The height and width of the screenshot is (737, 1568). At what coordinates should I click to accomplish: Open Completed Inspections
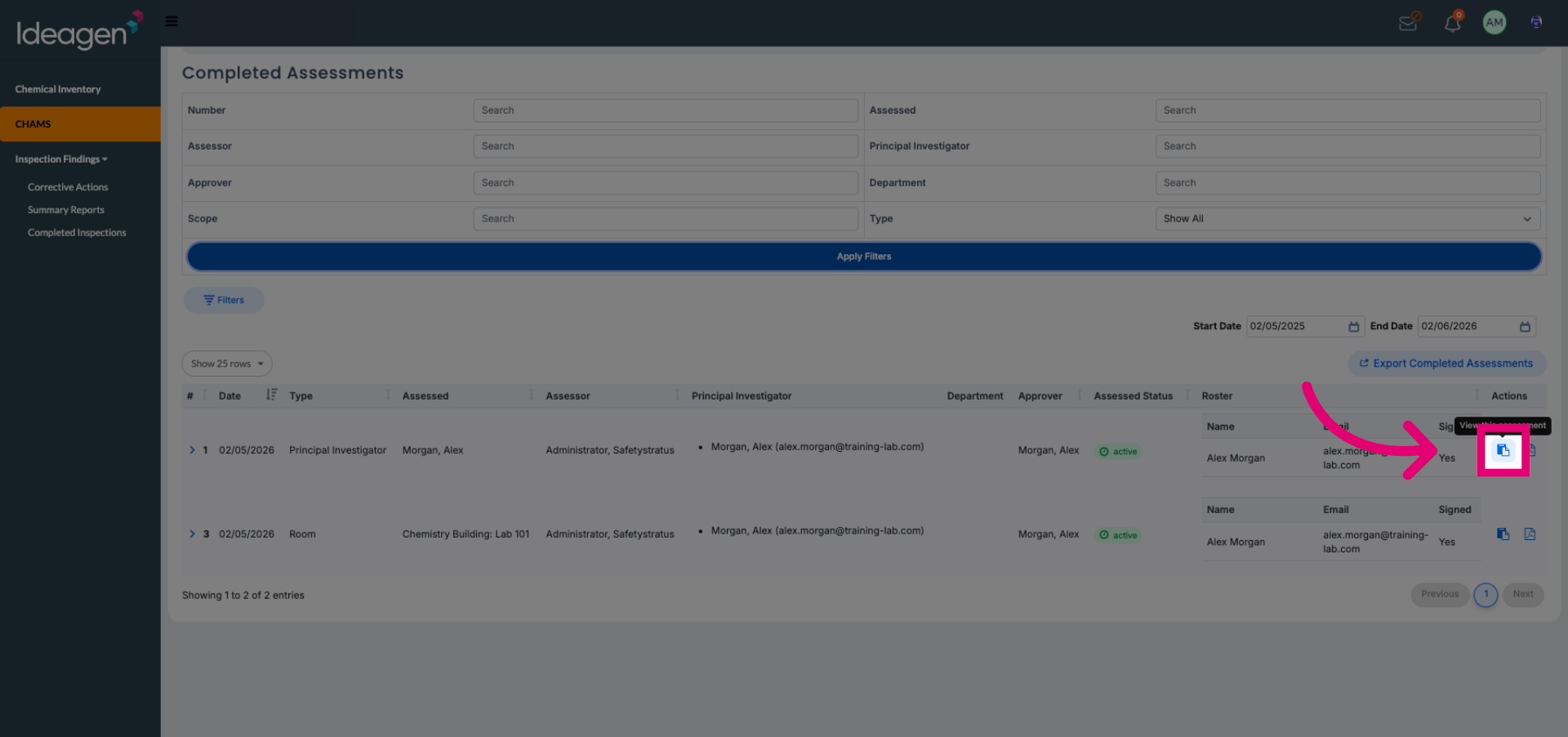77,233
